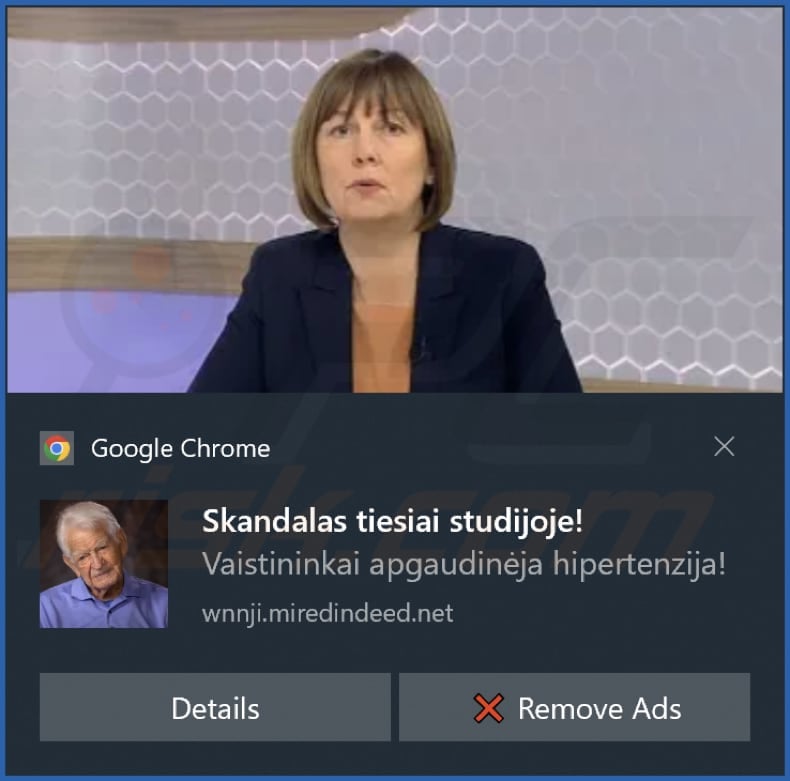Choose the Remove Ads button
The image size is (790, 781).
point(574,707)
